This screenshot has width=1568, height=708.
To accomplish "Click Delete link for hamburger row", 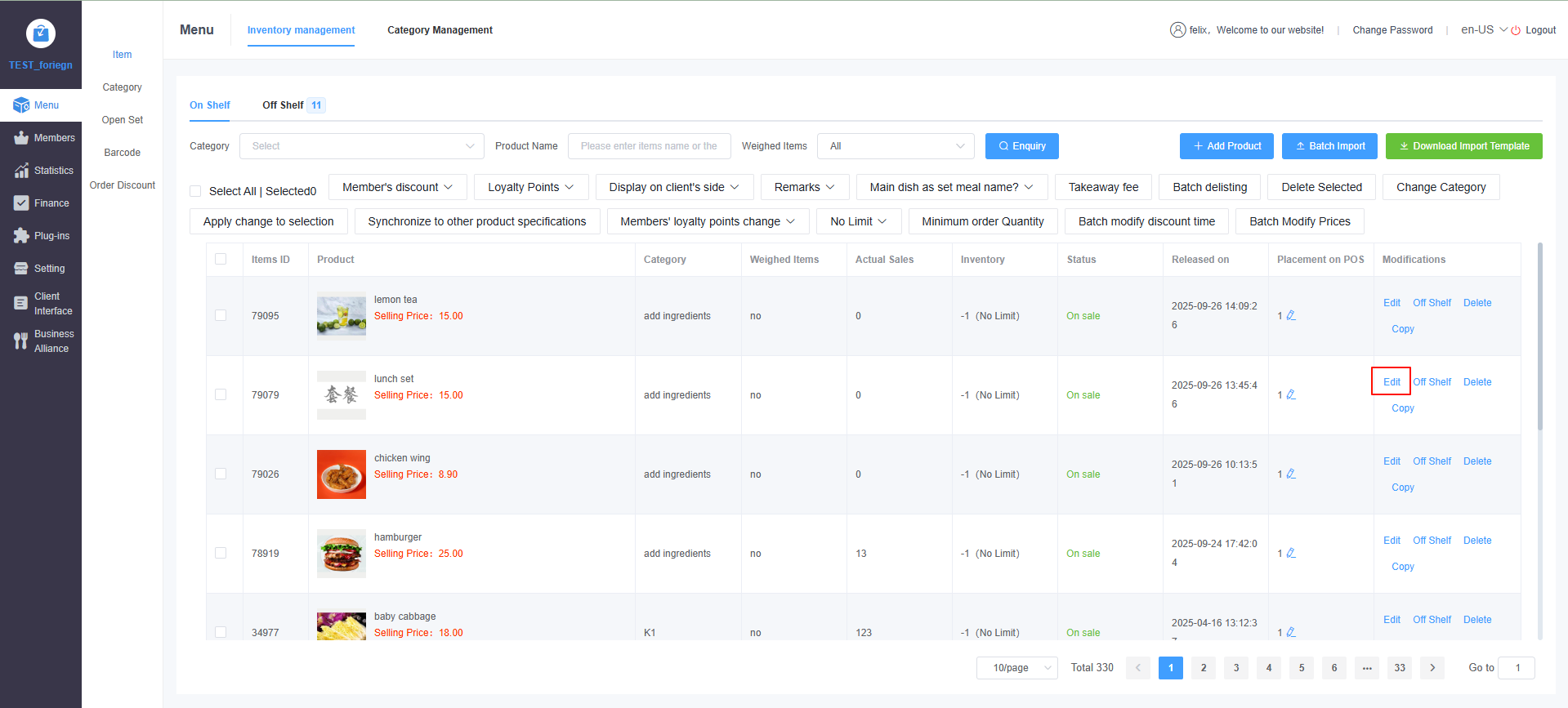I will click(x=1476, y=541).
